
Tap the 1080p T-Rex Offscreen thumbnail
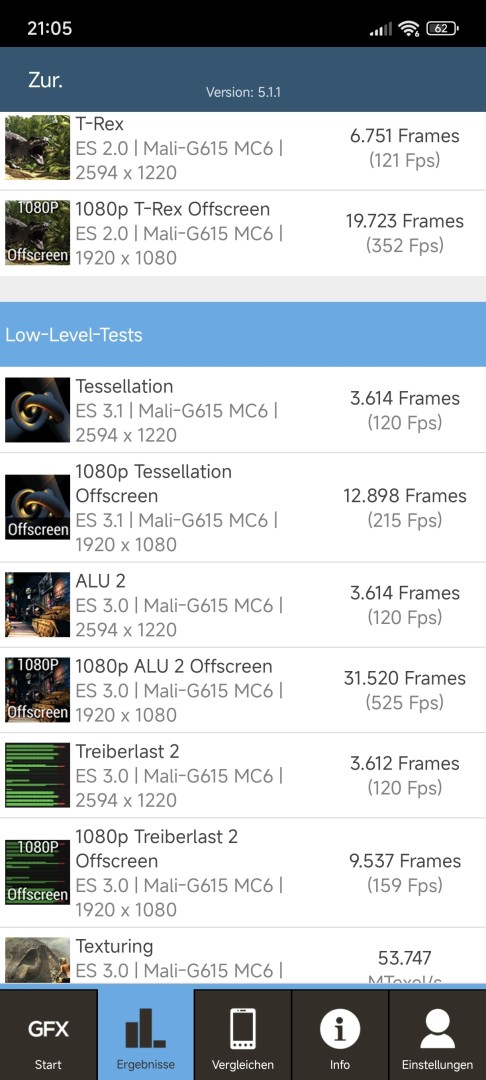(37, 233)
